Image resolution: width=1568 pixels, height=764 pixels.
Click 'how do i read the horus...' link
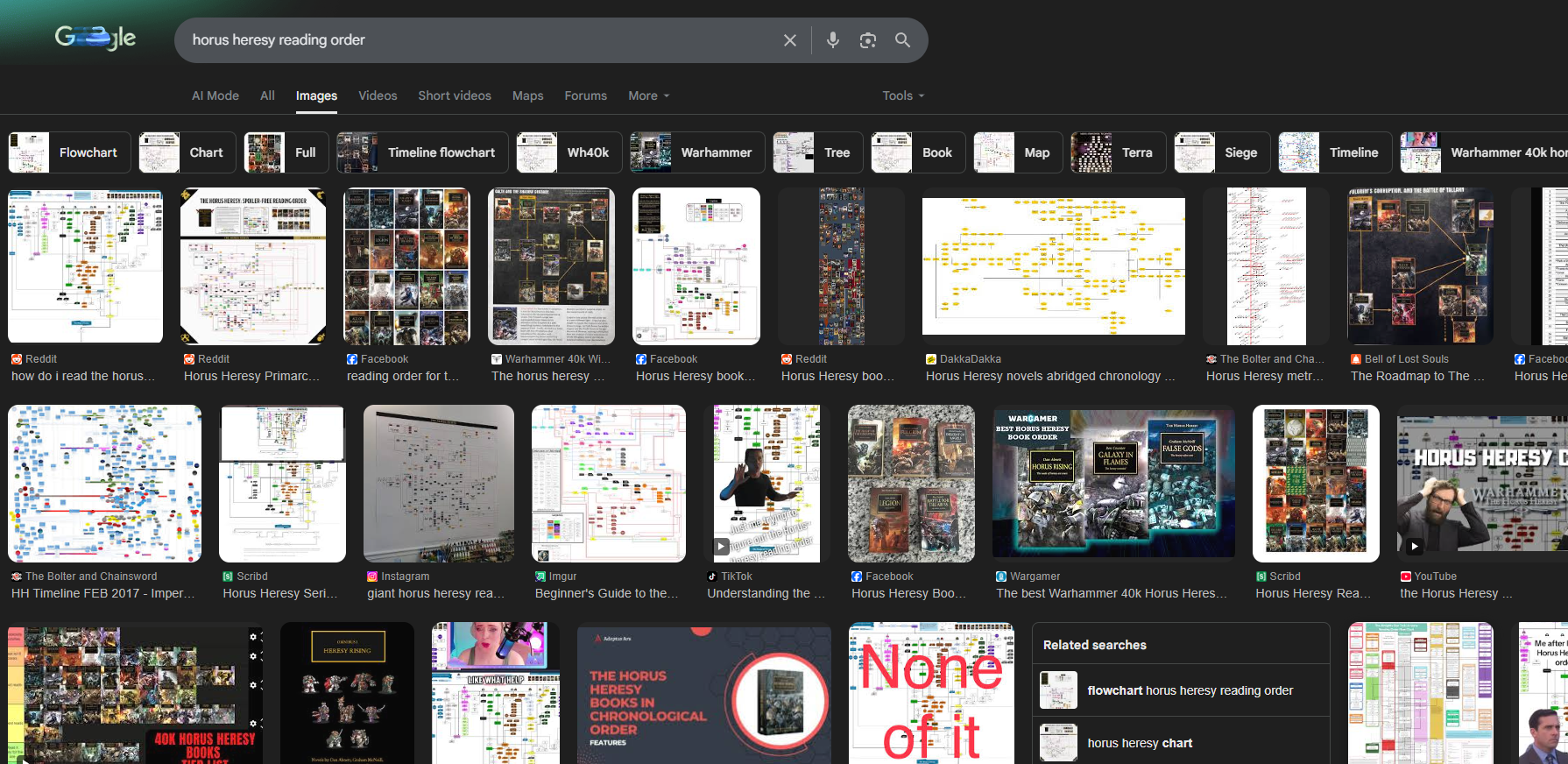tap(83, 376)
